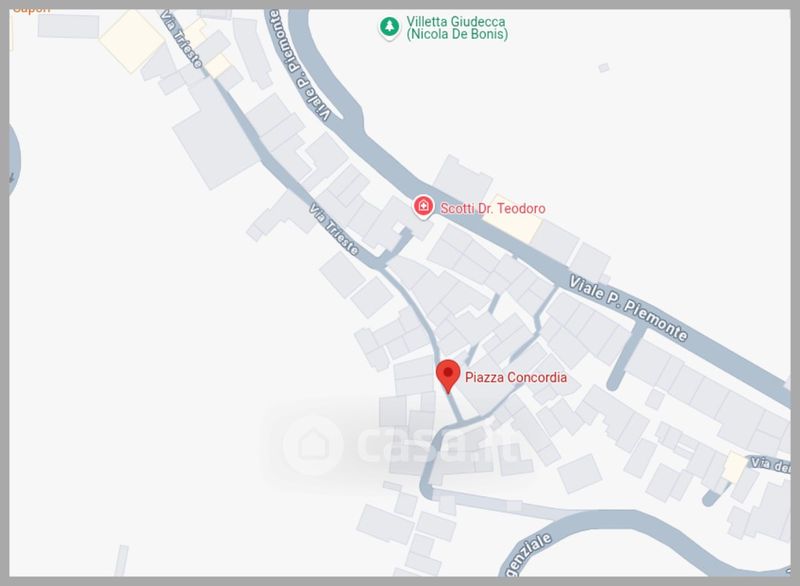Click the red Piazza Concordia location pin
Image resolution: width=800 pixels, height=586 pixels.
(x=448, y=376)
